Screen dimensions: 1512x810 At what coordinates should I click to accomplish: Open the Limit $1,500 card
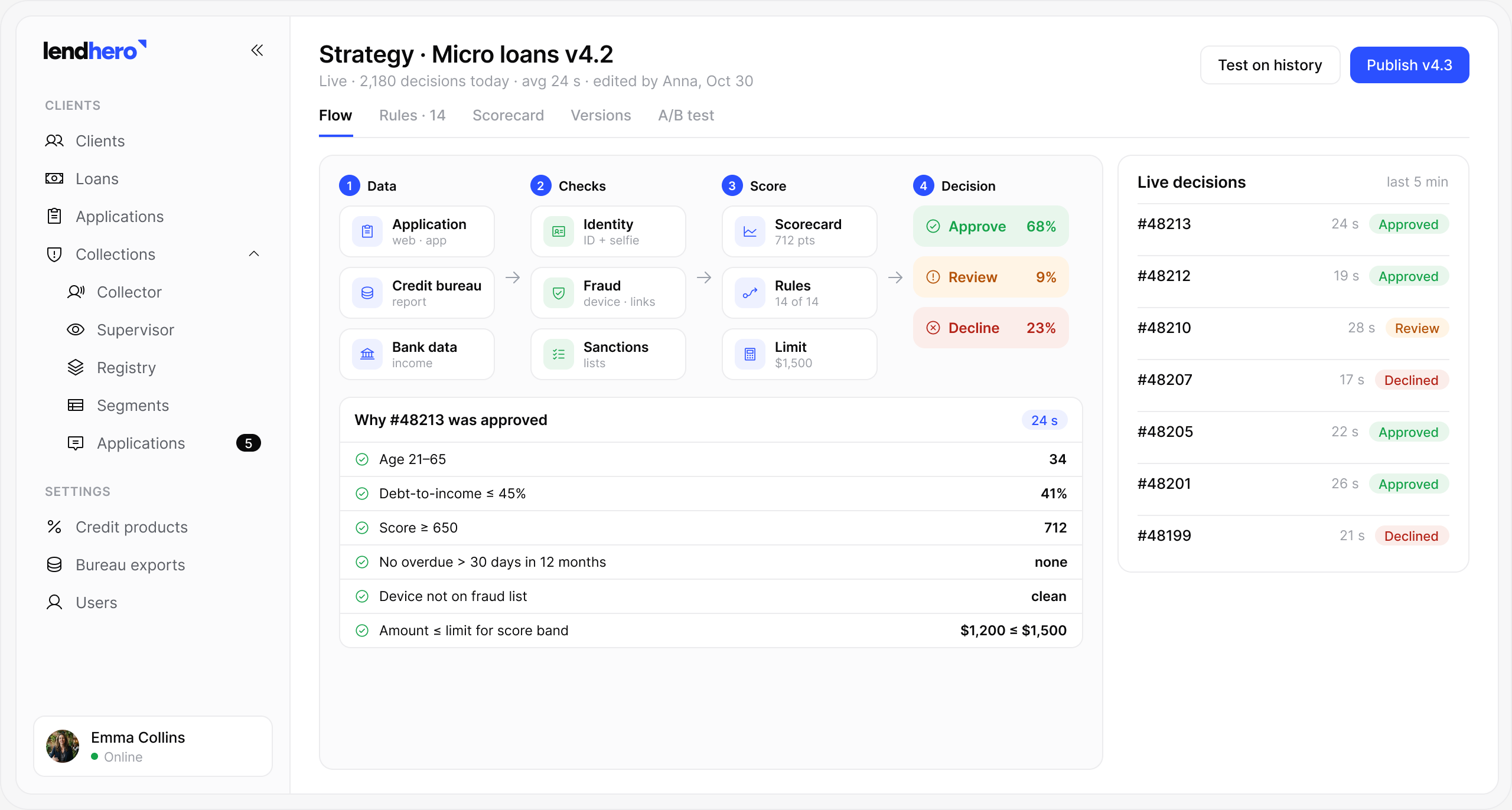click(x=800, y=354)
